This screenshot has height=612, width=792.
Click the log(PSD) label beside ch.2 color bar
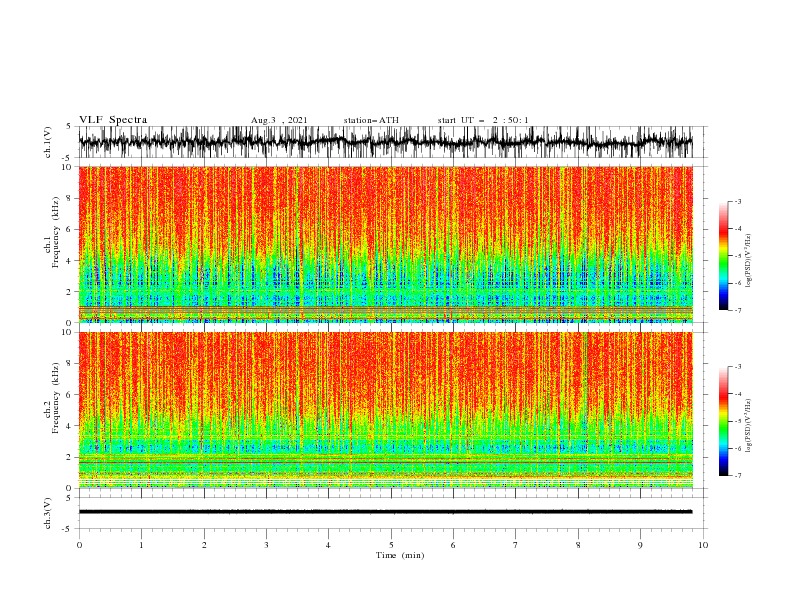[x=748, y=426]
